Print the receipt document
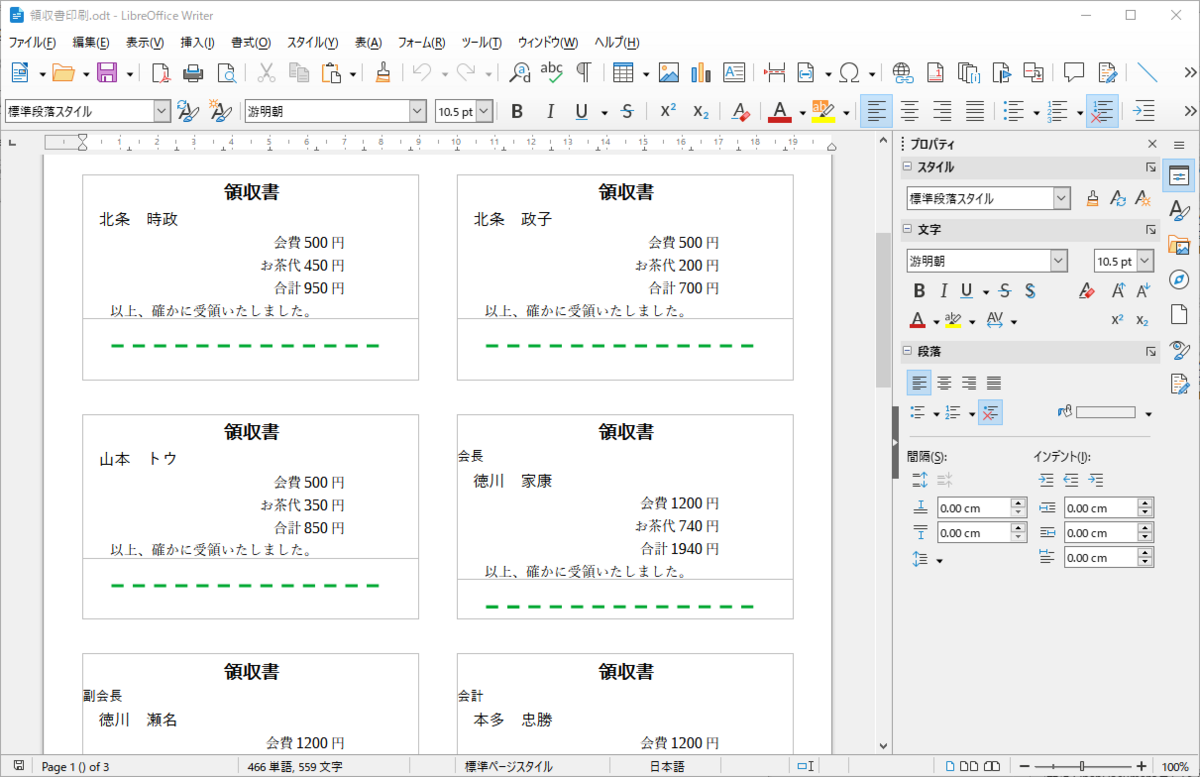 [x=193, y=72]
